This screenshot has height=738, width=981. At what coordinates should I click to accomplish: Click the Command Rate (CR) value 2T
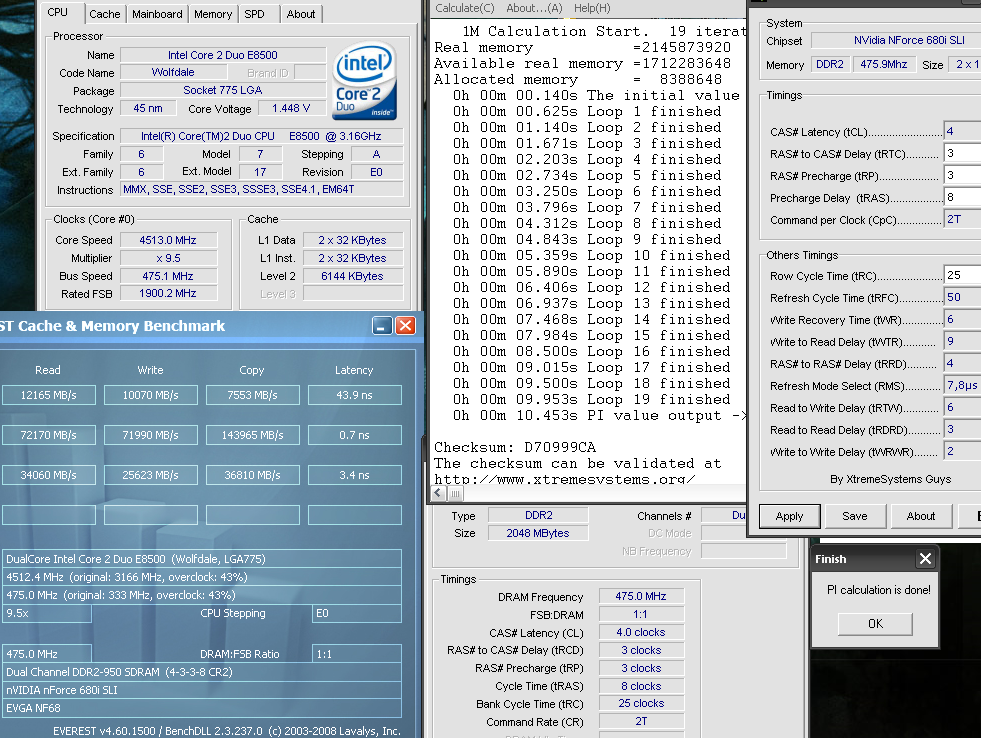641,721
